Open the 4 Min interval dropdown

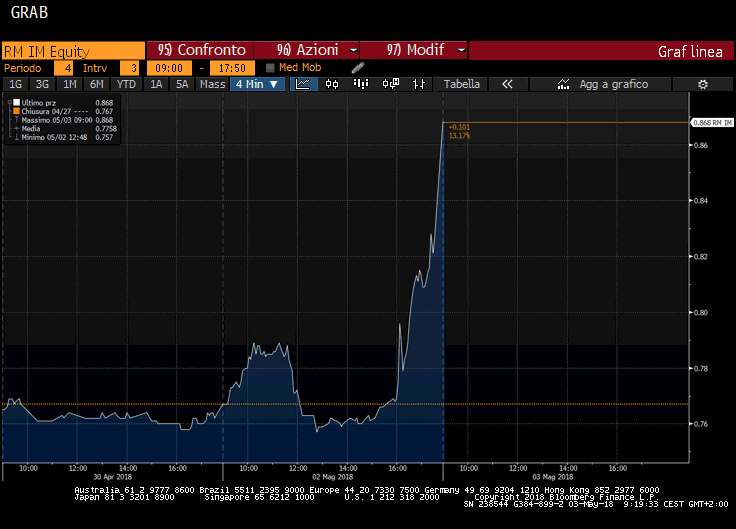[256, 84]
